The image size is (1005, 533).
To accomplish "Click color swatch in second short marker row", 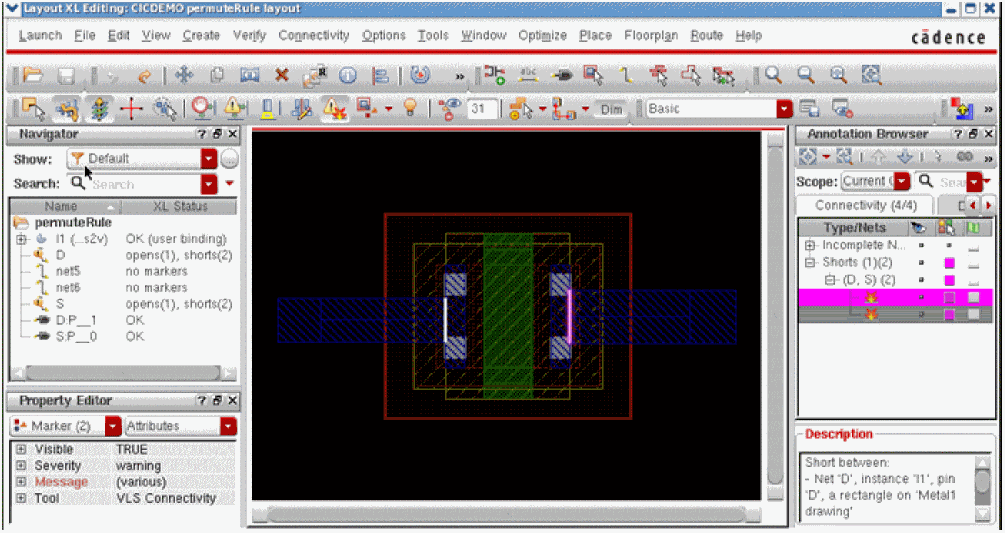I will (949, 315).
